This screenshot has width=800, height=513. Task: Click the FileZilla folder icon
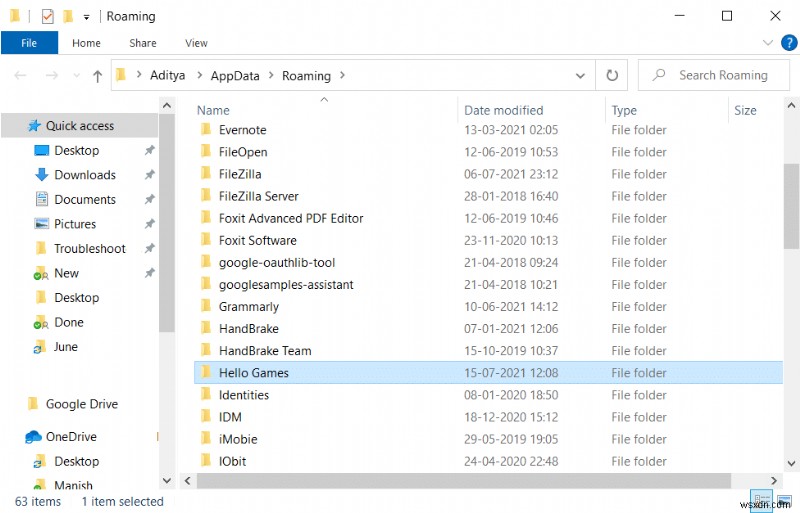coord(206,174)
